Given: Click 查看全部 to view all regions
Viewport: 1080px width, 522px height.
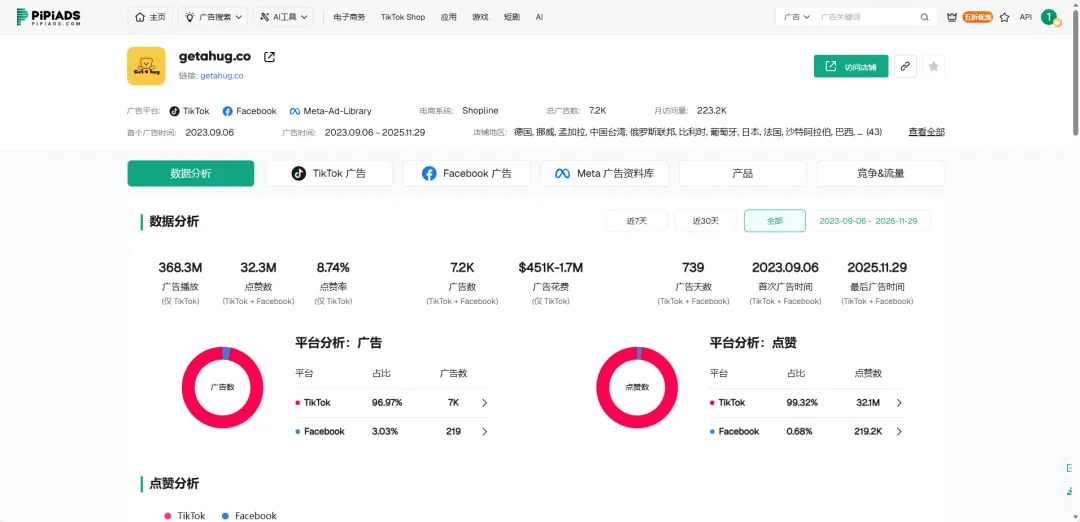Looking at the screenshot, I should coord(925,132).
